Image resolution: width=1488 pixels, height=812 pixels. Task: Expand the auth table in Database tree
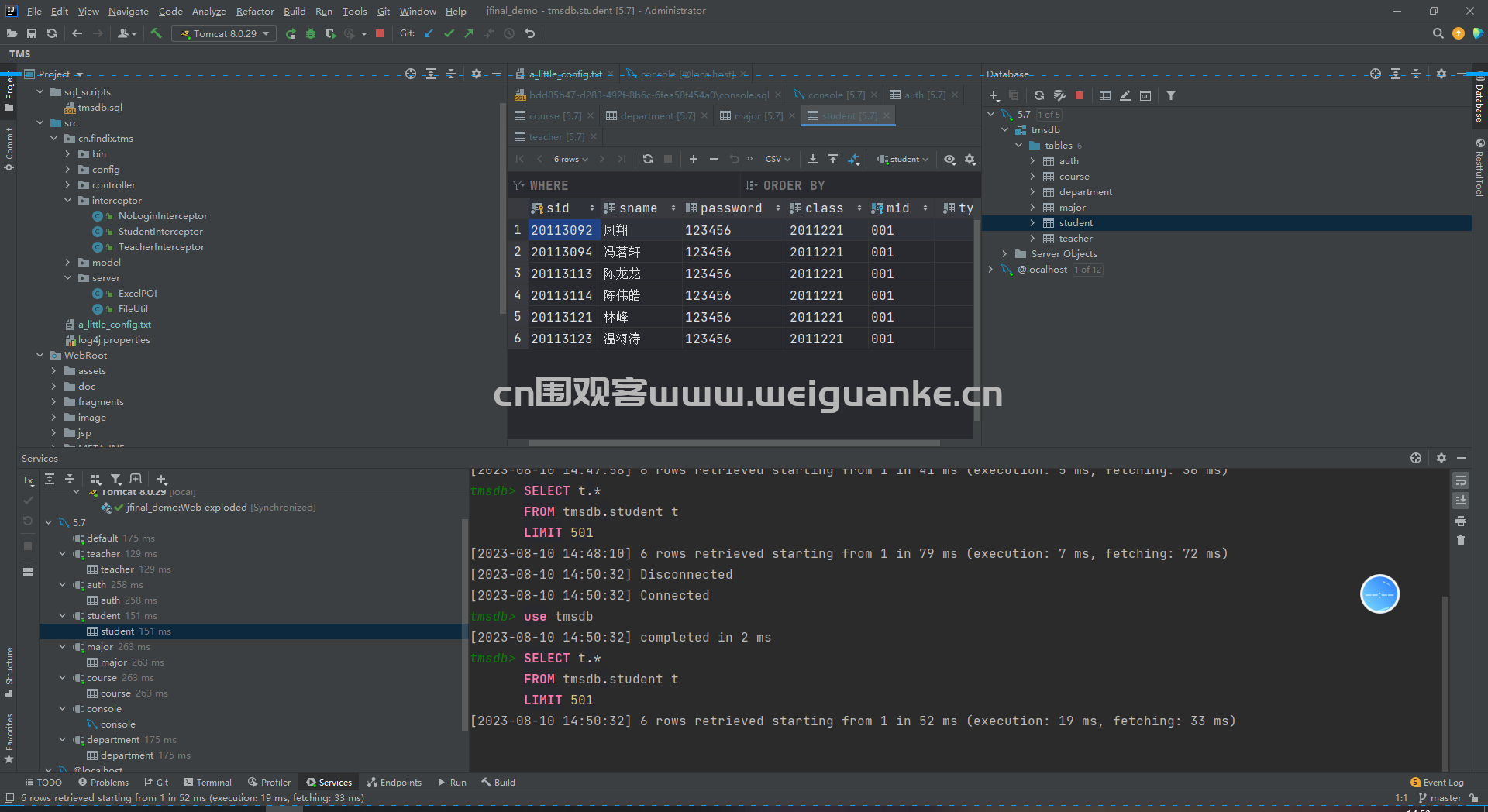[1032, 161]
